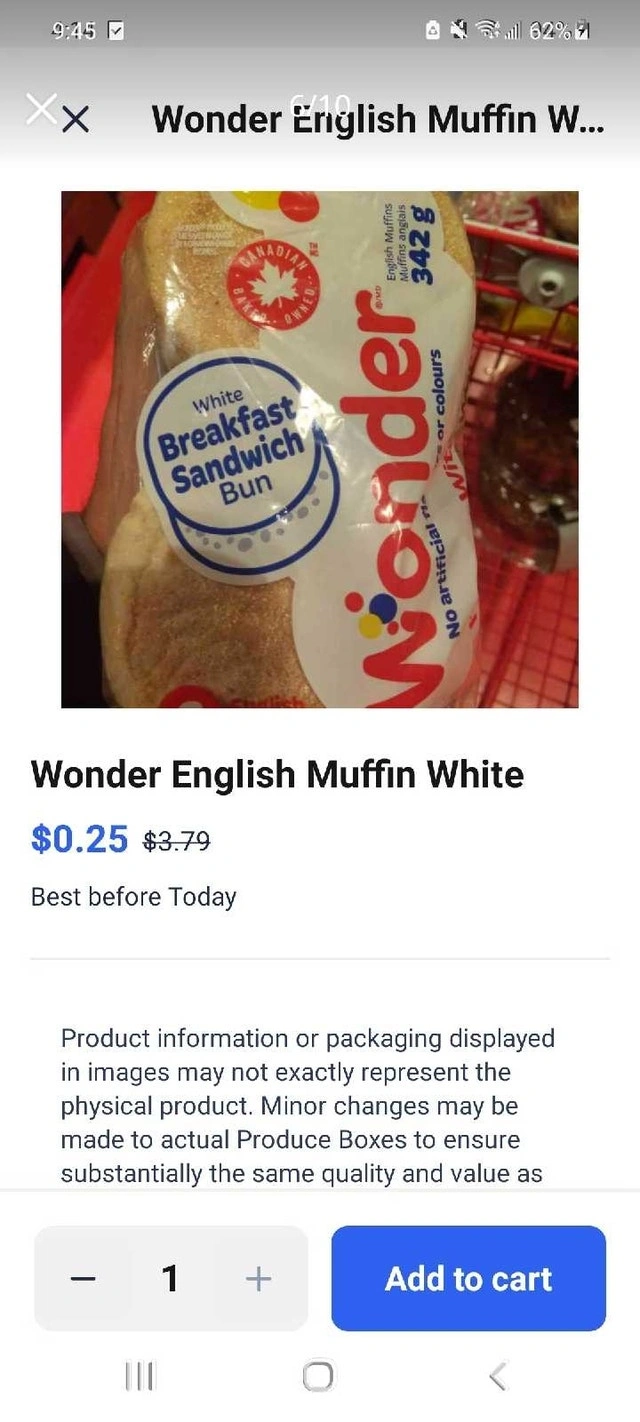The image size is (640, 1422).
Task: Tap the product information disclaimer text
Action: pos(308,1106)
